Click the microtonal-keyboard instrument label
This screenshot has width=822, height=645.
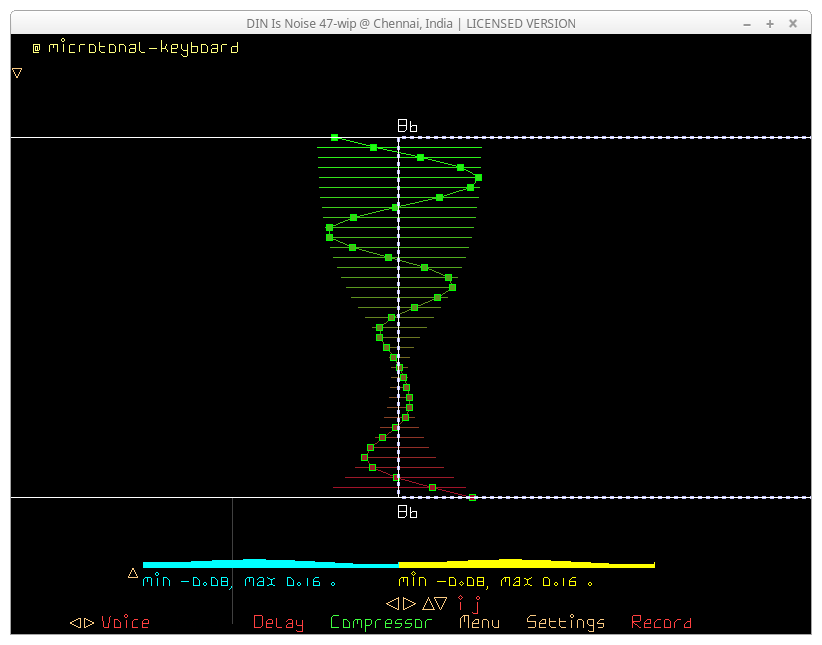(x=143, y=47)
